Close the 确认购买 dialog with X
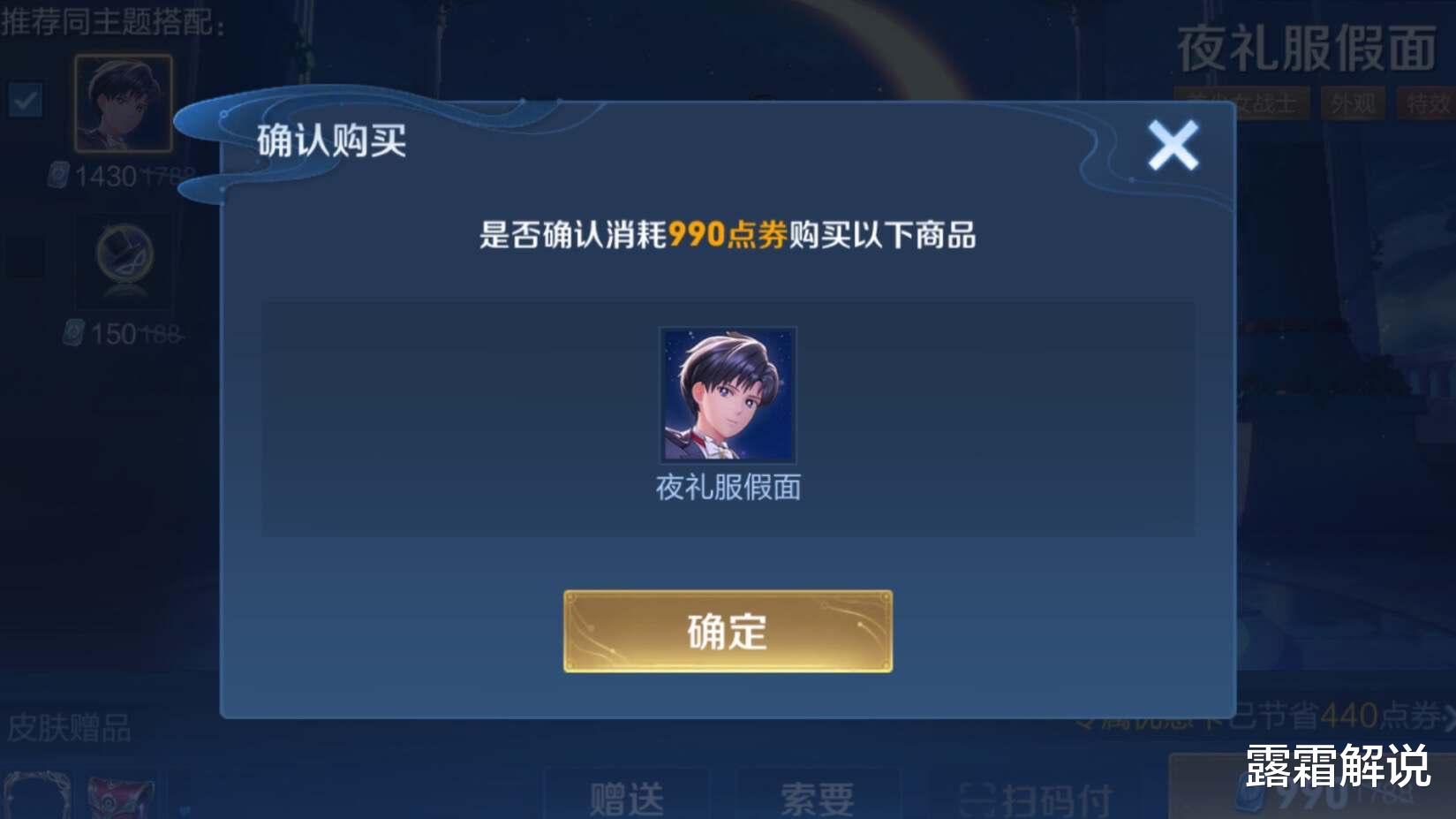The height and width of the screenshot is (819, 1456). (x=1173, y=146)
